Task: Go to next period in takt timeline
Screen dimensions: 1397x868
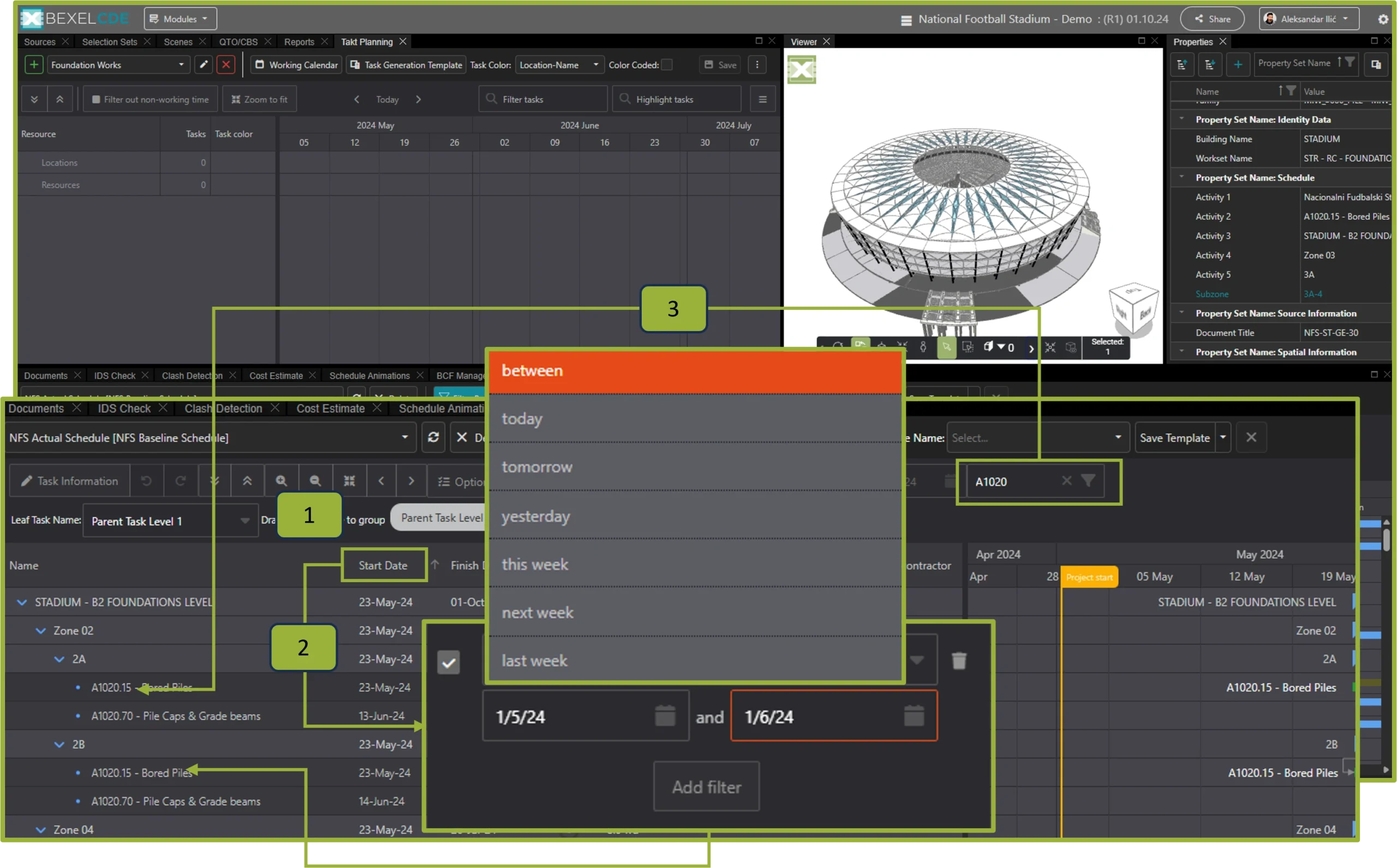Action: (x=419, y=99)
